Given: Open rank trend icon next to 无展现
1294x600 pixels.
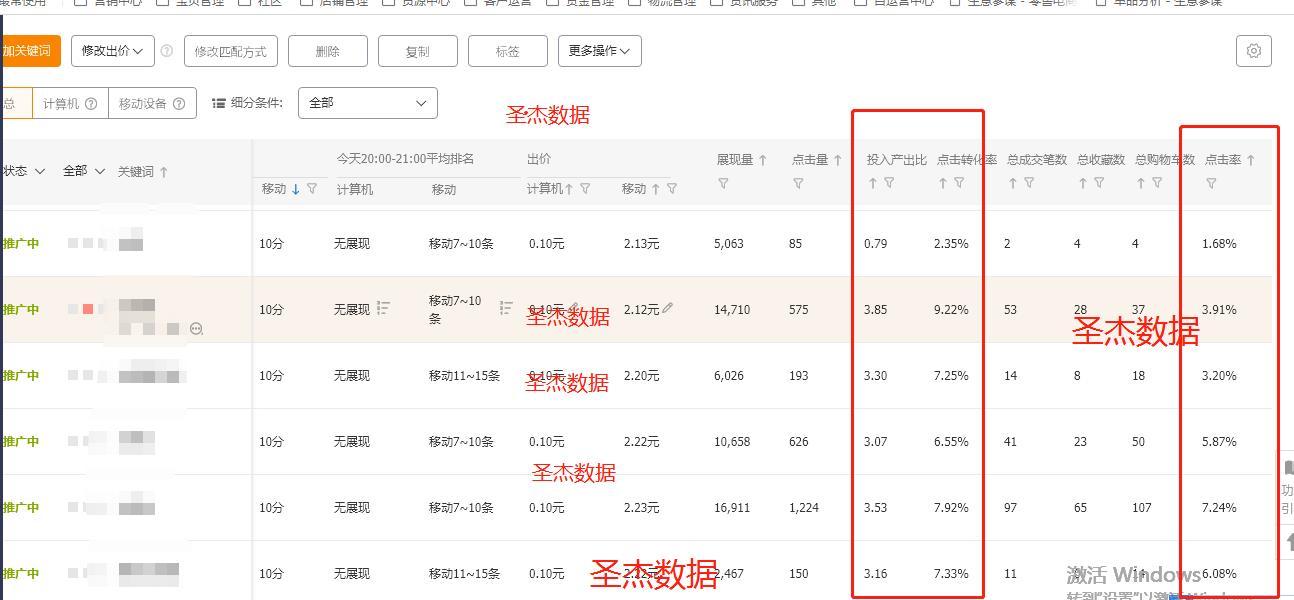Looking at the screenshot, I should 383,307.
